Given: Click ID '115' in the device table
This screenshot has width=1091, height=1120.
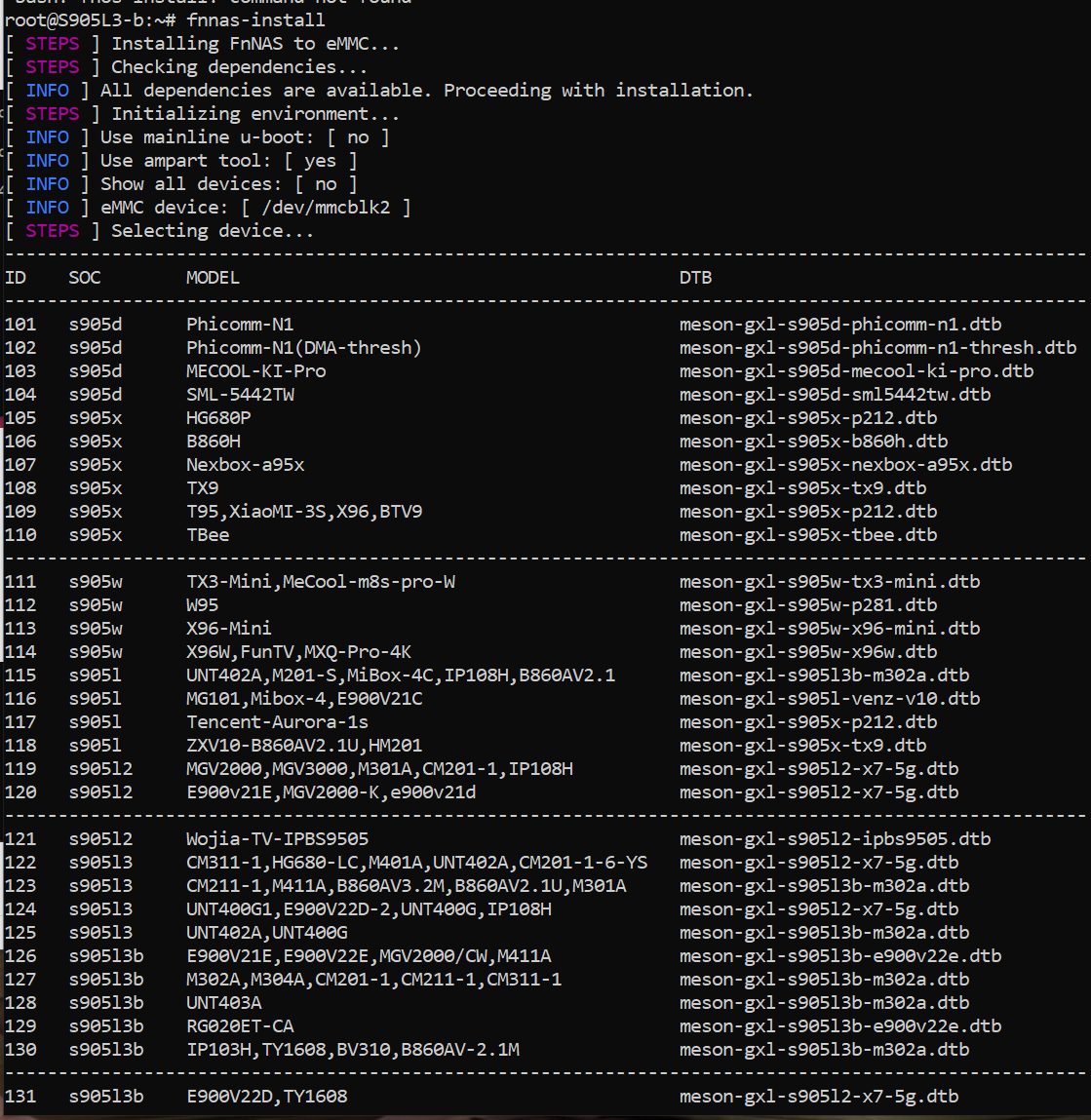Looking at the screenshot, I should [20, 676].
